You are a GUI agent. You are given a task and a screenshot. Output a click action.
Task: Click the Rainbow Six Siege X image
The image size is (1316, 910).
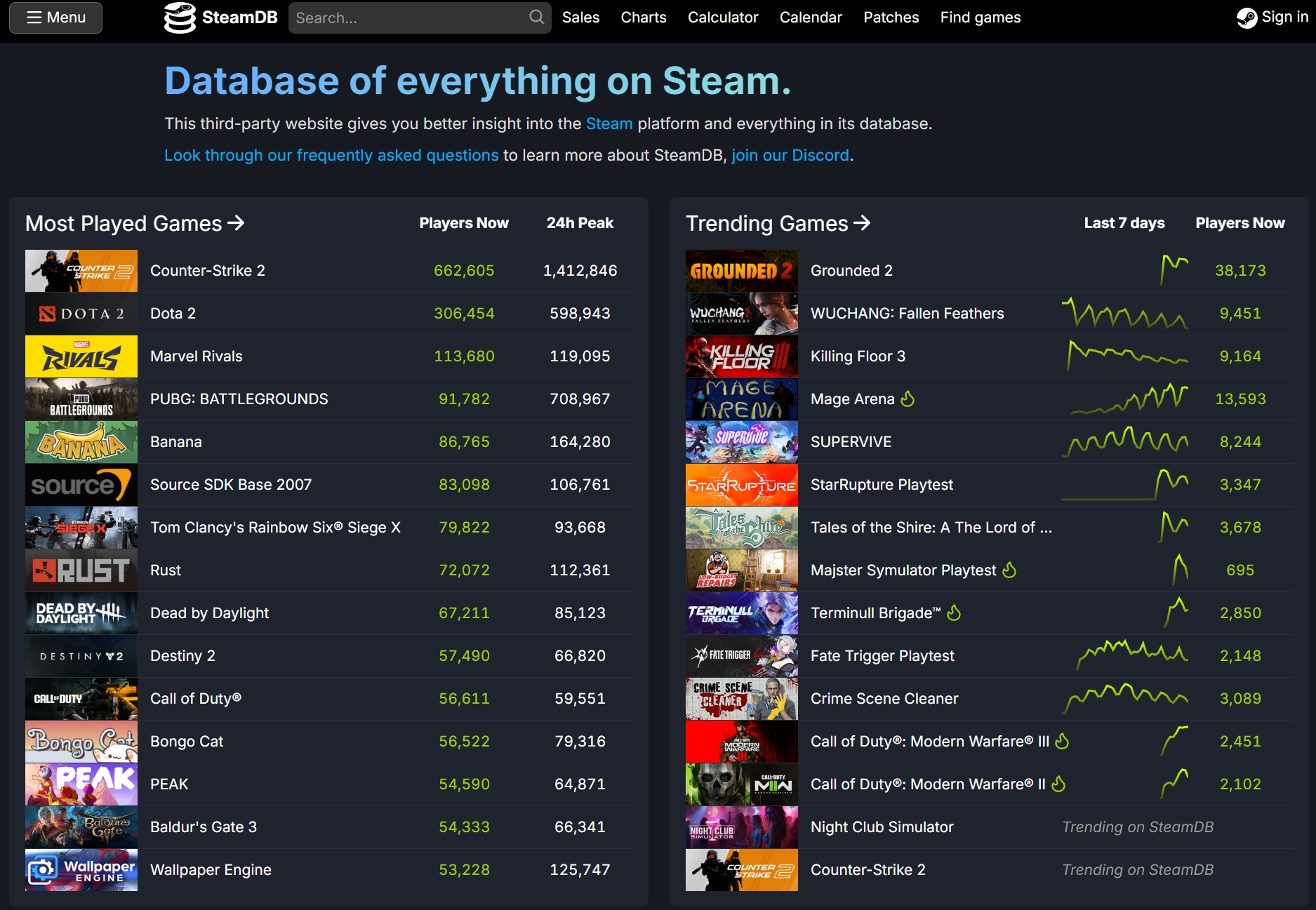[81, 528]
